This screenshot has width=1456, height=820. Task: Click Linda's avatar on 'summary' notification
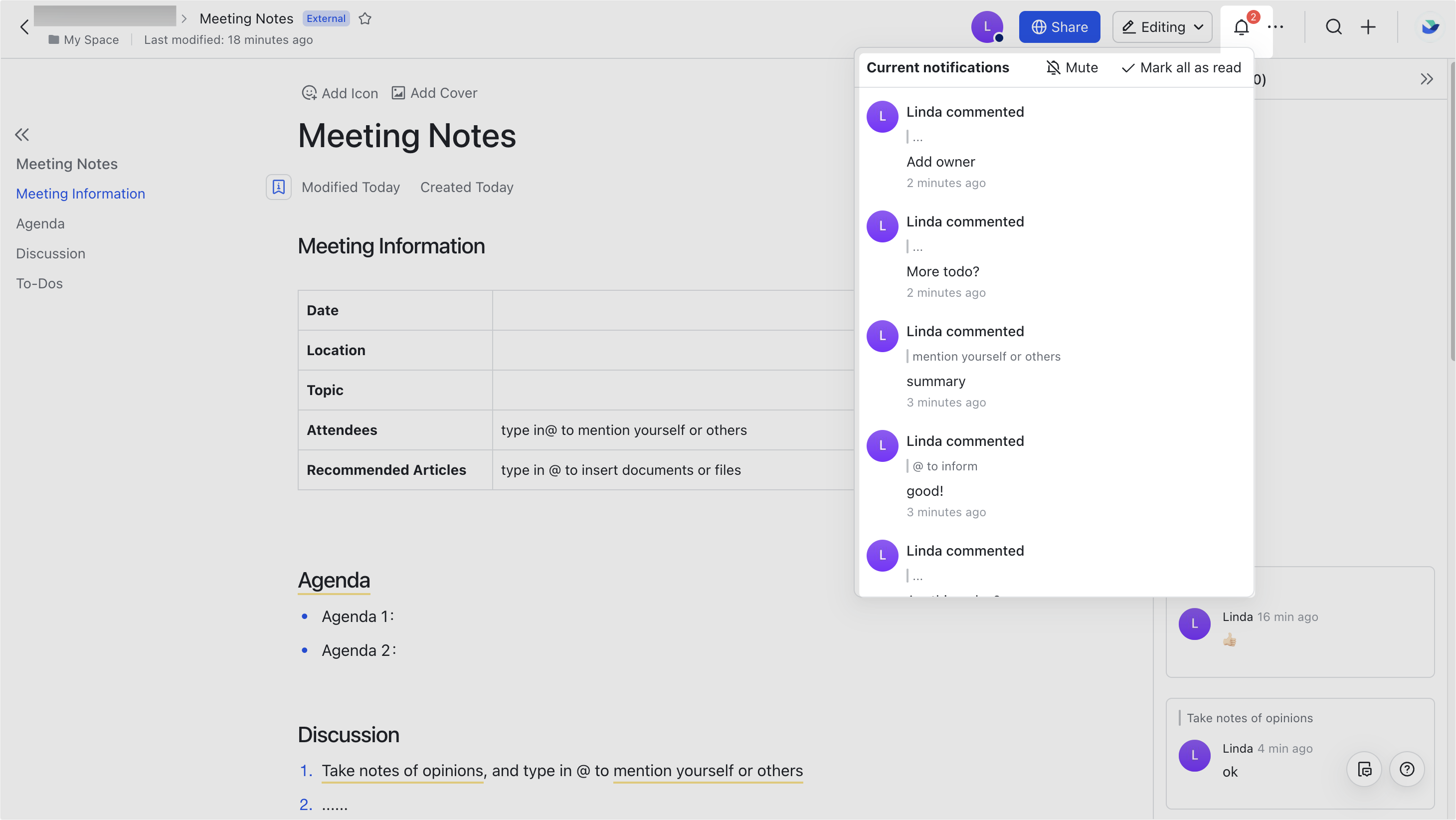tap(882, 336)
